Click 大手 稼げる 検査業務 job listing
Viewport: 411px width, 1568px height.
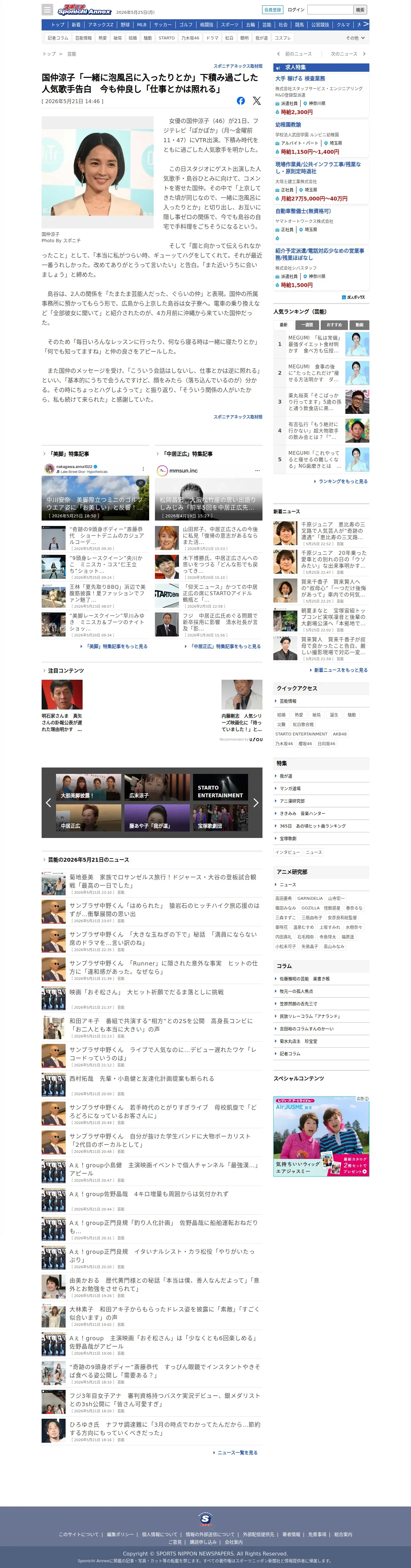(300, 78)
